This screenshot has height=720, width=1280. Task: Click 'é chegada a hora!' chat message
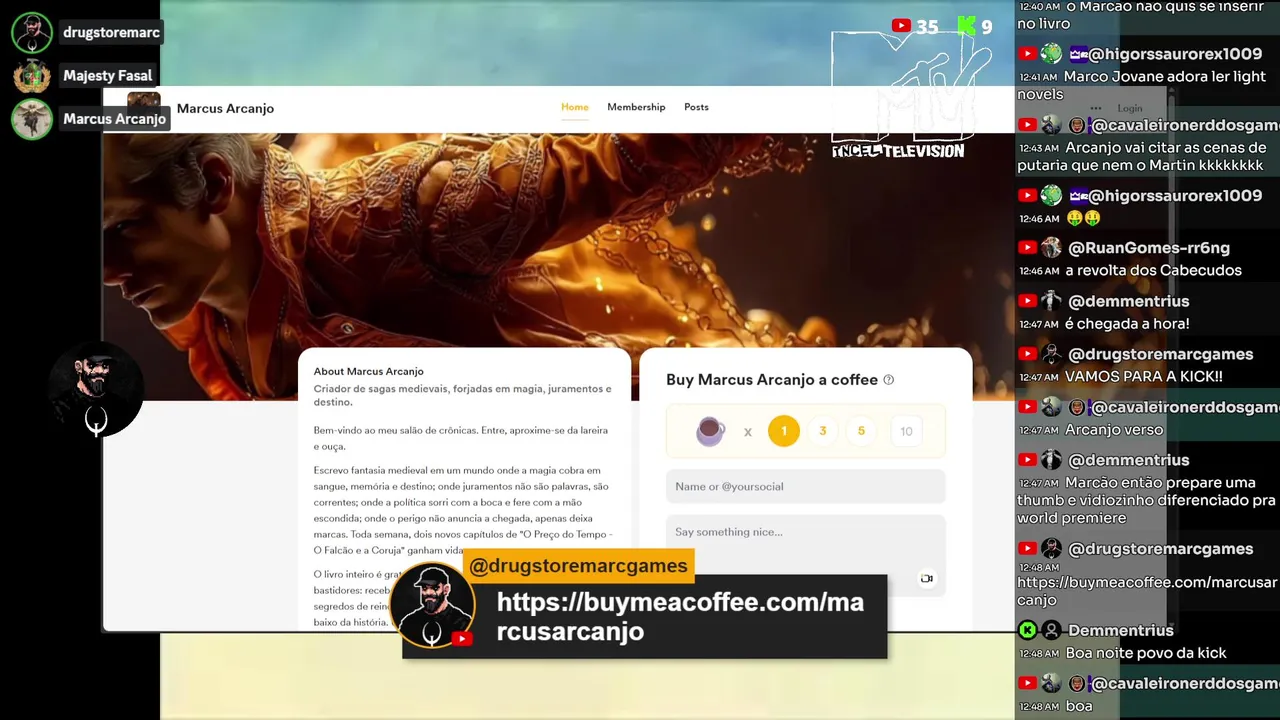pyautogui.click(x=1127, y=324)
